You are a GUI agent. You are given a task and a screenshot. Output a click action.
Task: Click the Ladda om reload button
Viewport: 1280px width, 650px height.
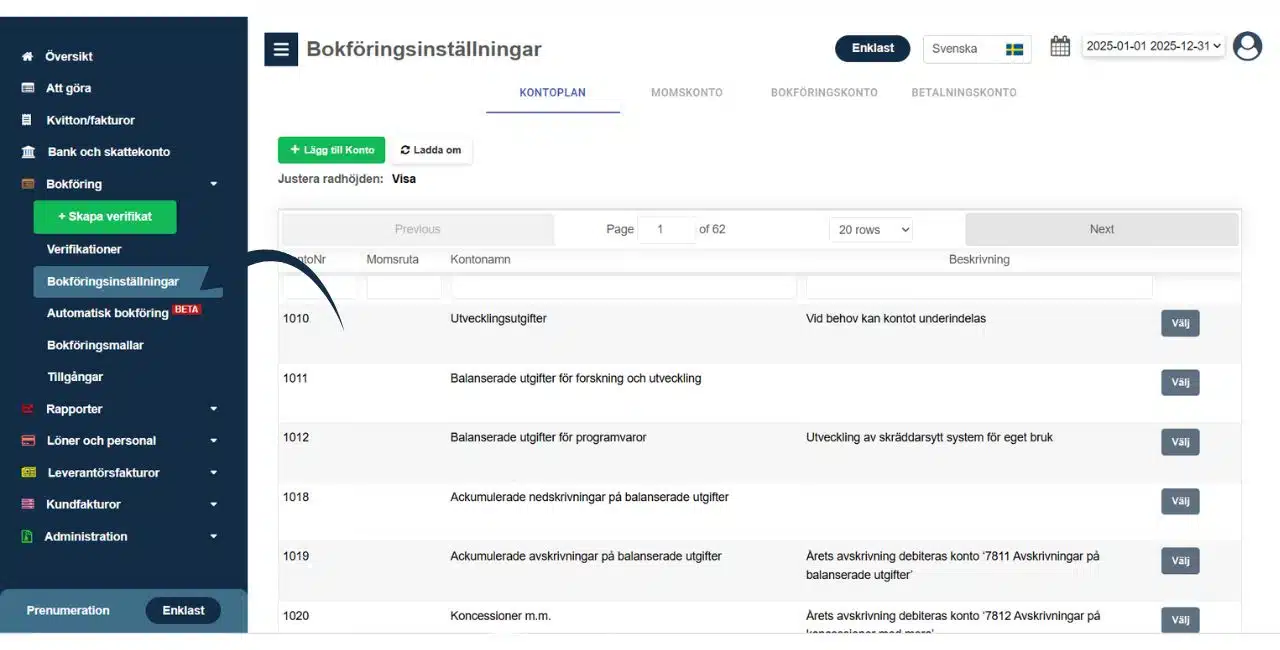[x=431, y=150]
